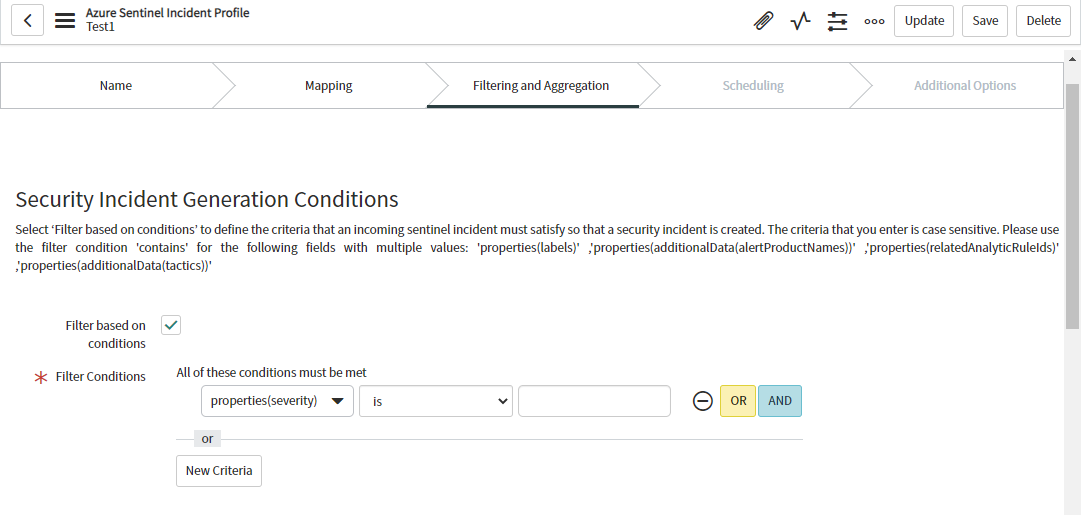1081x515 pixels.
Task: Click the scrollbar up arrow
Action: (x=1073, y=59)
